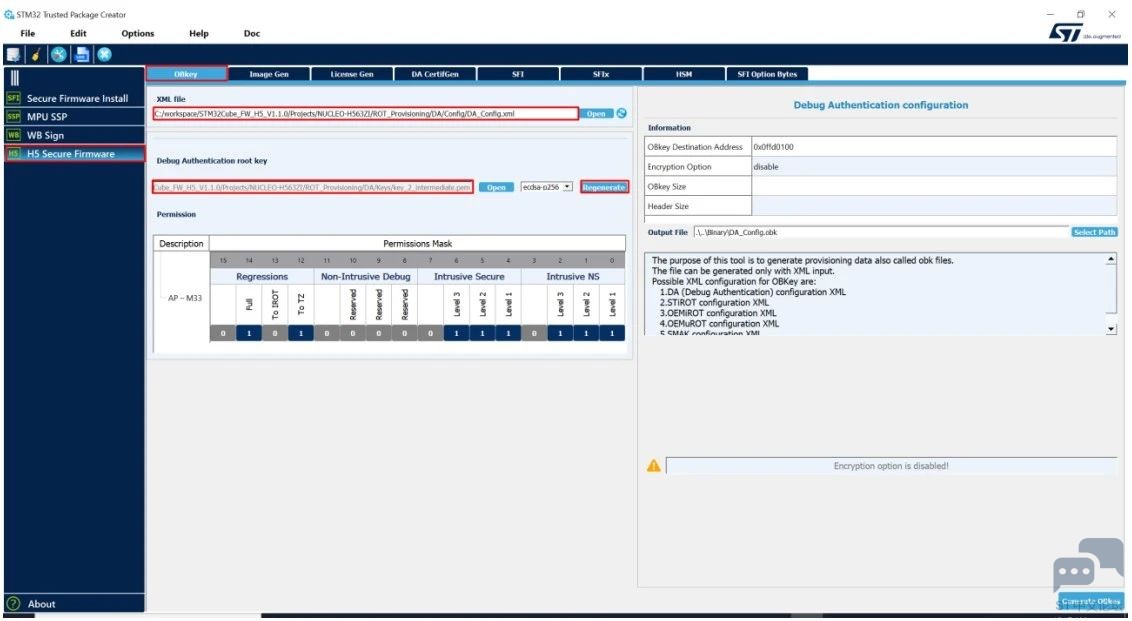This screenshot has height=621, width=1132.
Task: Click the Encryption option is disabled message
Action: 891,466
